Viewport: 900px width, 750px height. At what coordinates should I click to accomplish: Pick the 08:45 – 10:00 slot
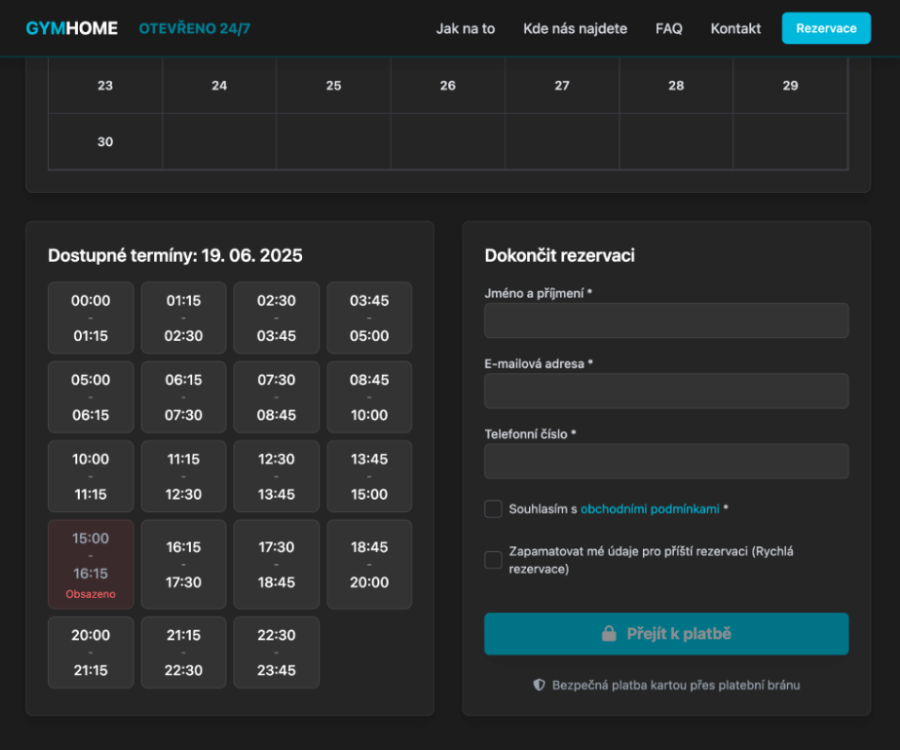tap(369, 397)
